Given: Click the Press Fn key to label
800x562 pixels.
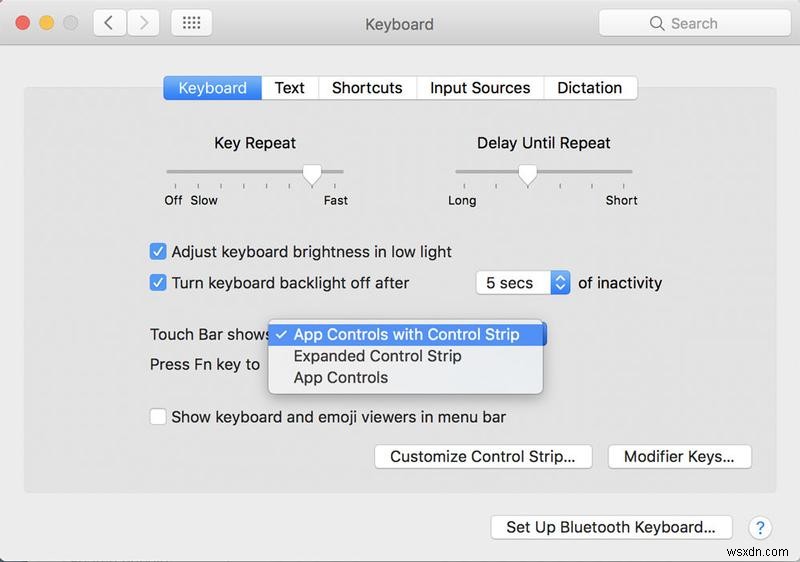Looking at the screenshot, I should coord(205,365).
